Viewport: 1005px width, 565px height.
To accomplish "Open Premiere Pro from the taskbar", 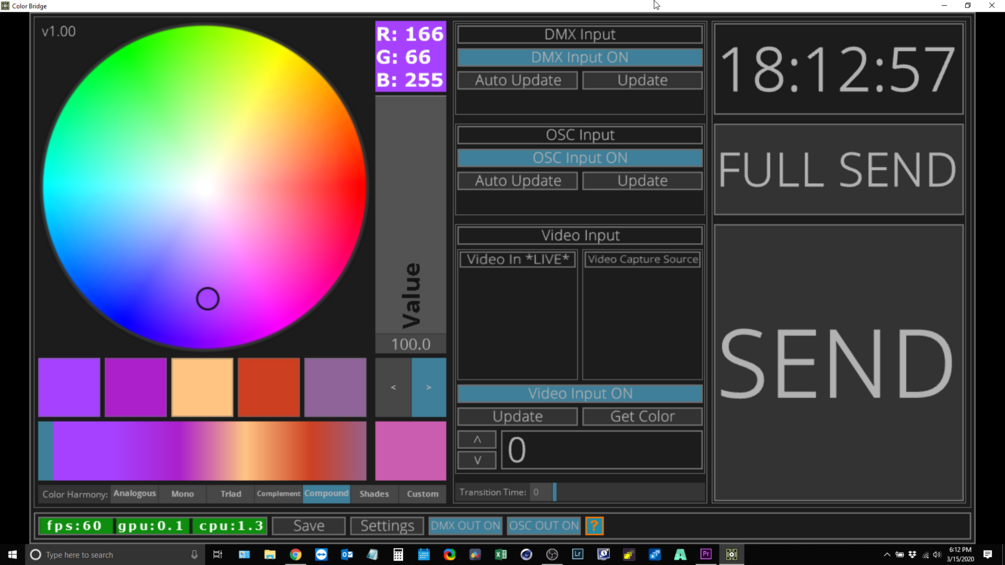I will tap(706, 555).
